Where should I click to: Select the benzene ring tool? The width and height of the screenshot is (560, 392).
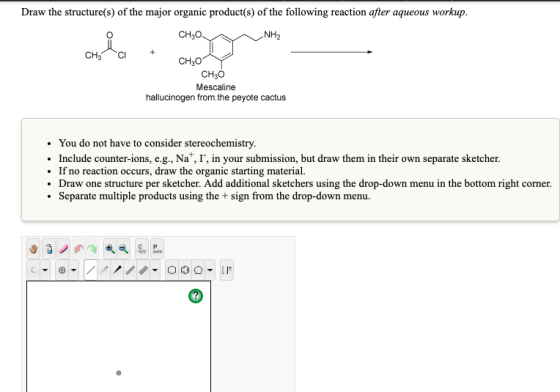click(185, 270)
